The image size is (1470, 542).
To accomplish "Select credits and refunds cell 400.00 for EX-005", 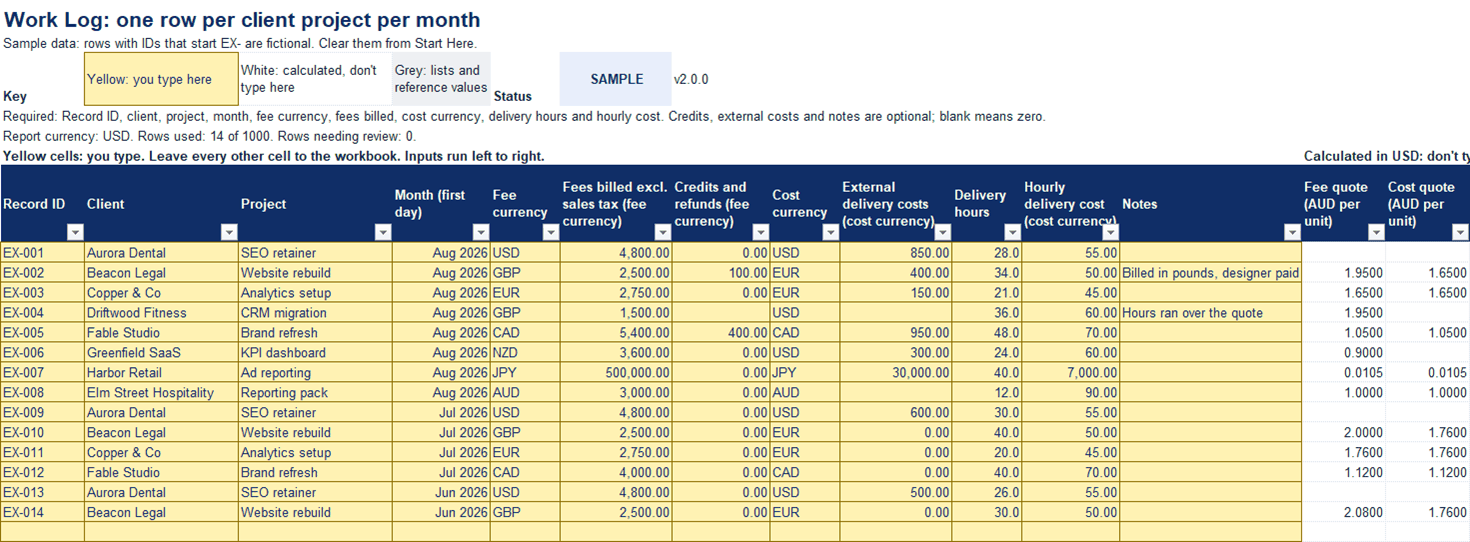I will click(721, 333).
